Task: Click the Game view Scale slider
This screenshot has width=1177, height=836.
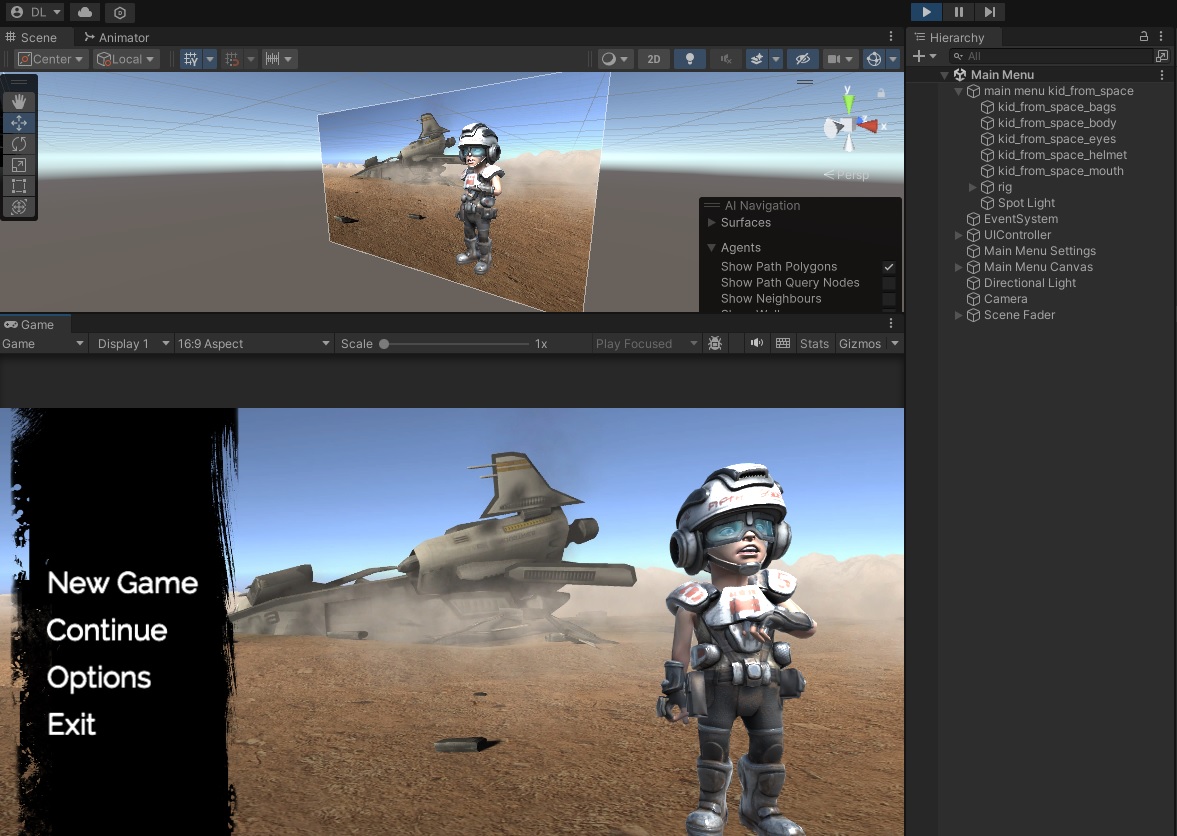Action: 386,343
